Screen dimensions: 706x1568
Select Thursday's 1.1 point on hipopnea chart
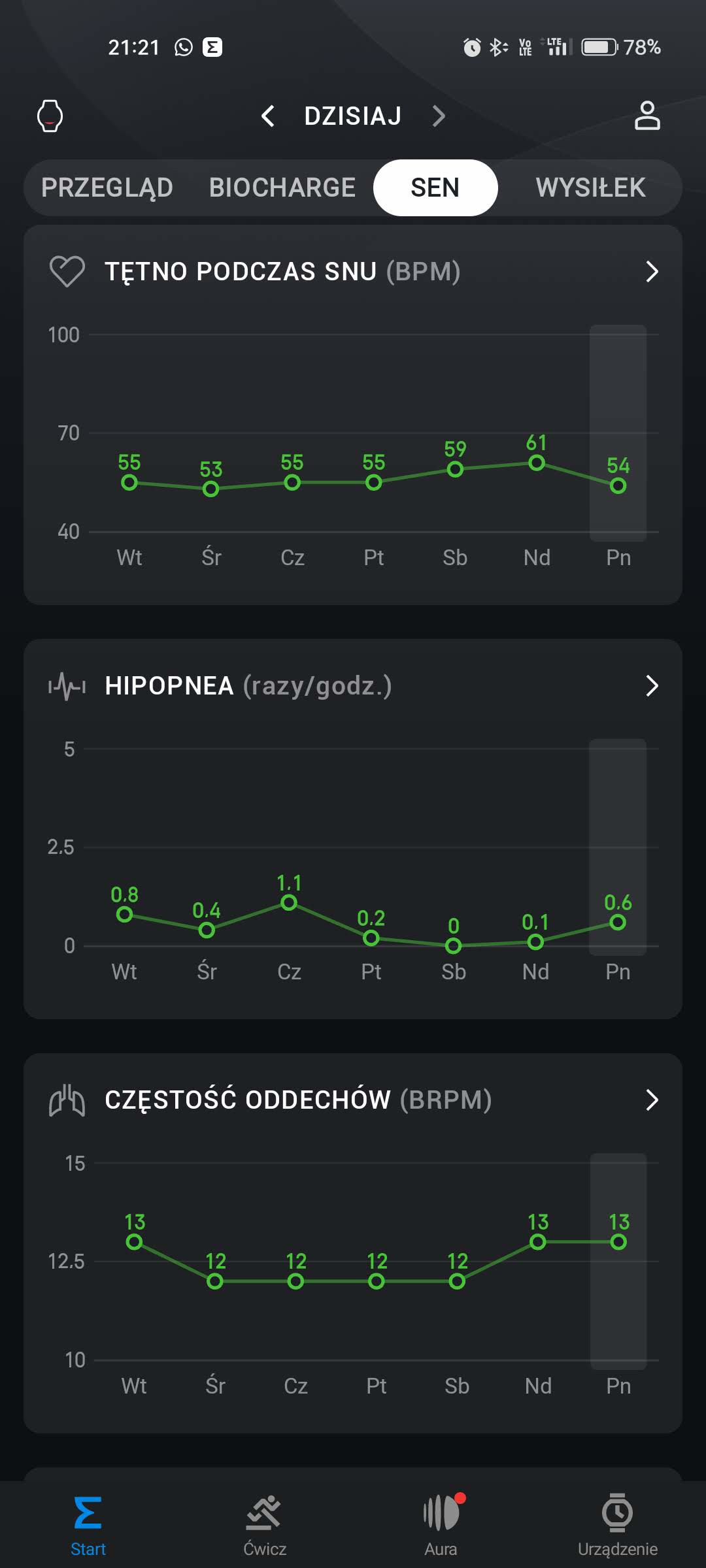(289, 903)
